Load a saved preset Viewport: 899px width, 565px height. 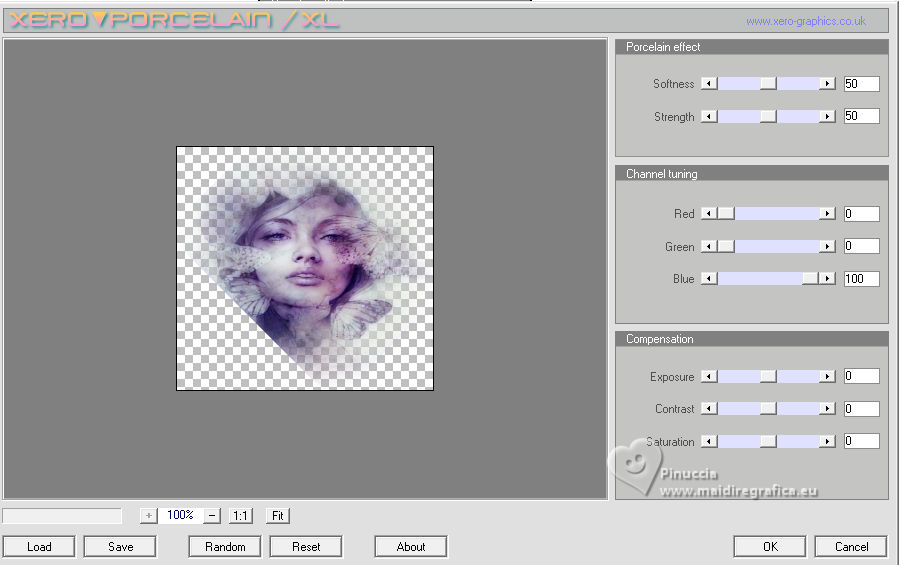[x=39, y=547]
